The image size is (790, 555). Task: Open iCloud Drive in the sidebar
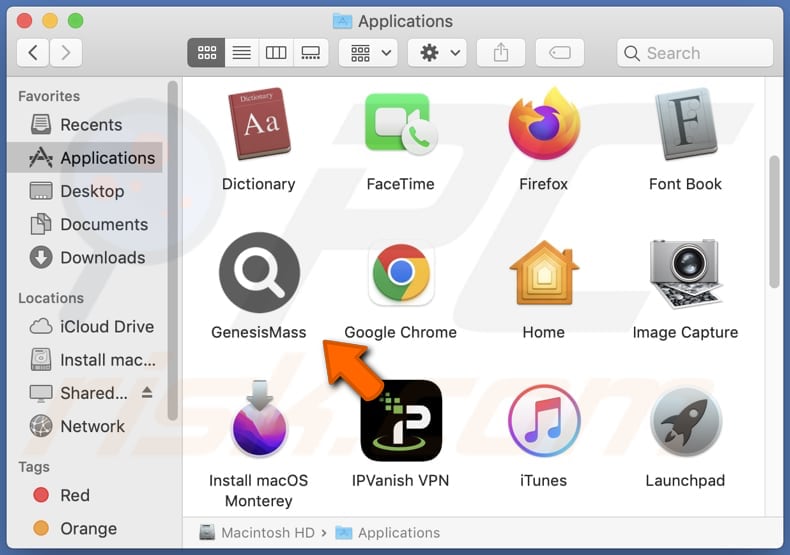(85, 326)
